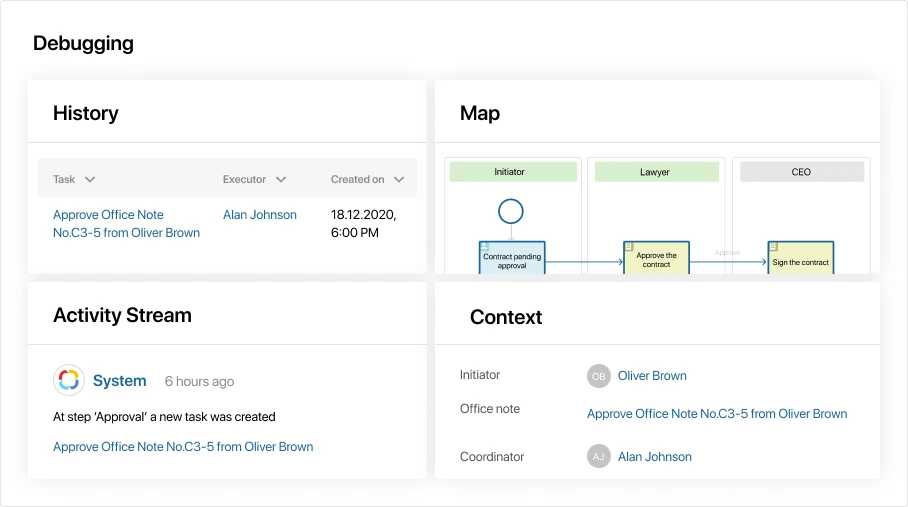Open coordinator Alan Johnson profile link
Screen dimensions: 908x507
(x=654, y=457)
